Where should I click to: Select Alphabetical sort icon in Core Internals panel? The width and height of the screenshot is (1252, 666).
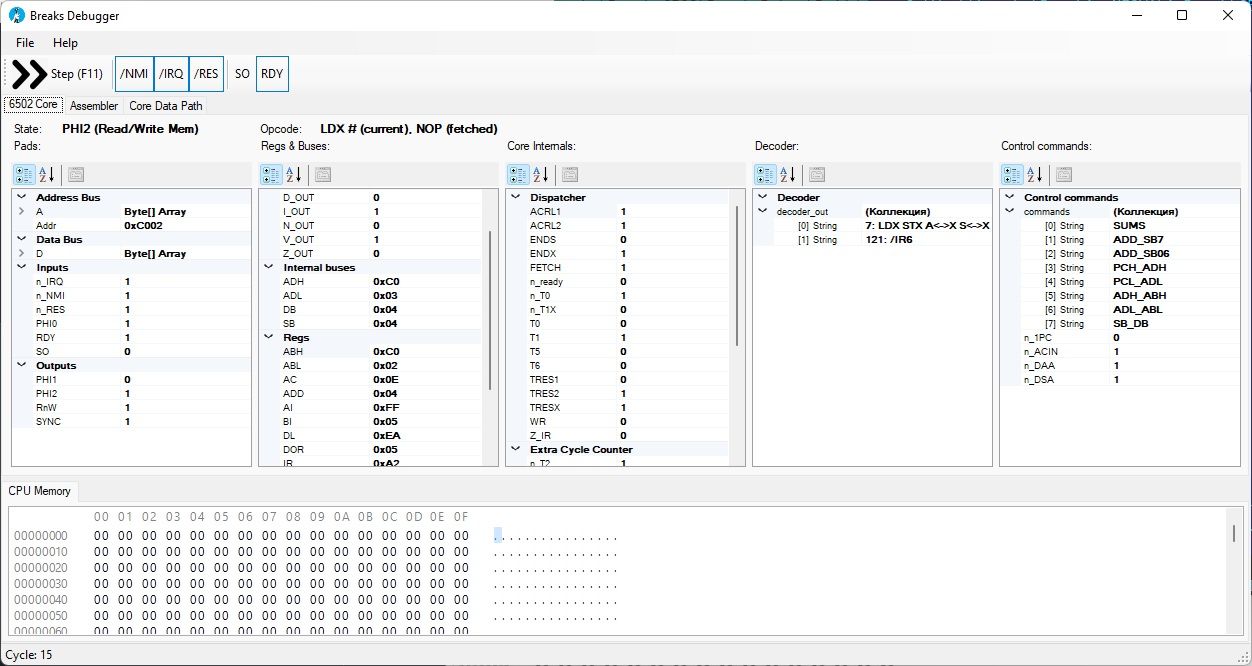coord(540,175)
